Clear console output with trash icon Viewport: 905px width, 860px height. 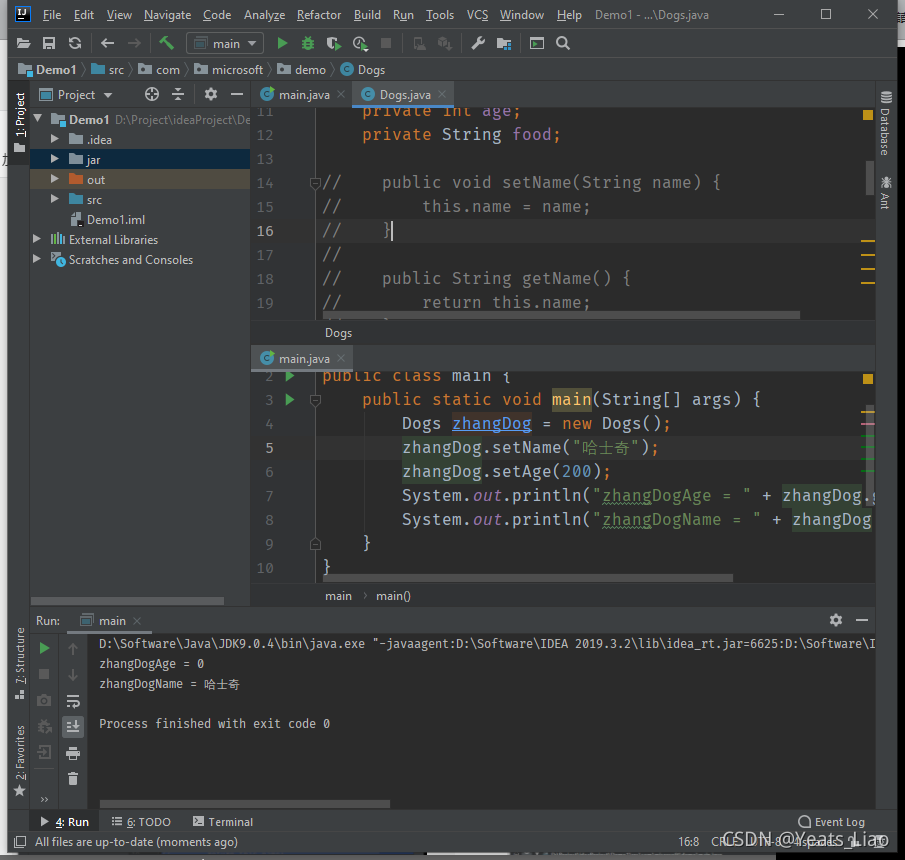pos(73,779)
